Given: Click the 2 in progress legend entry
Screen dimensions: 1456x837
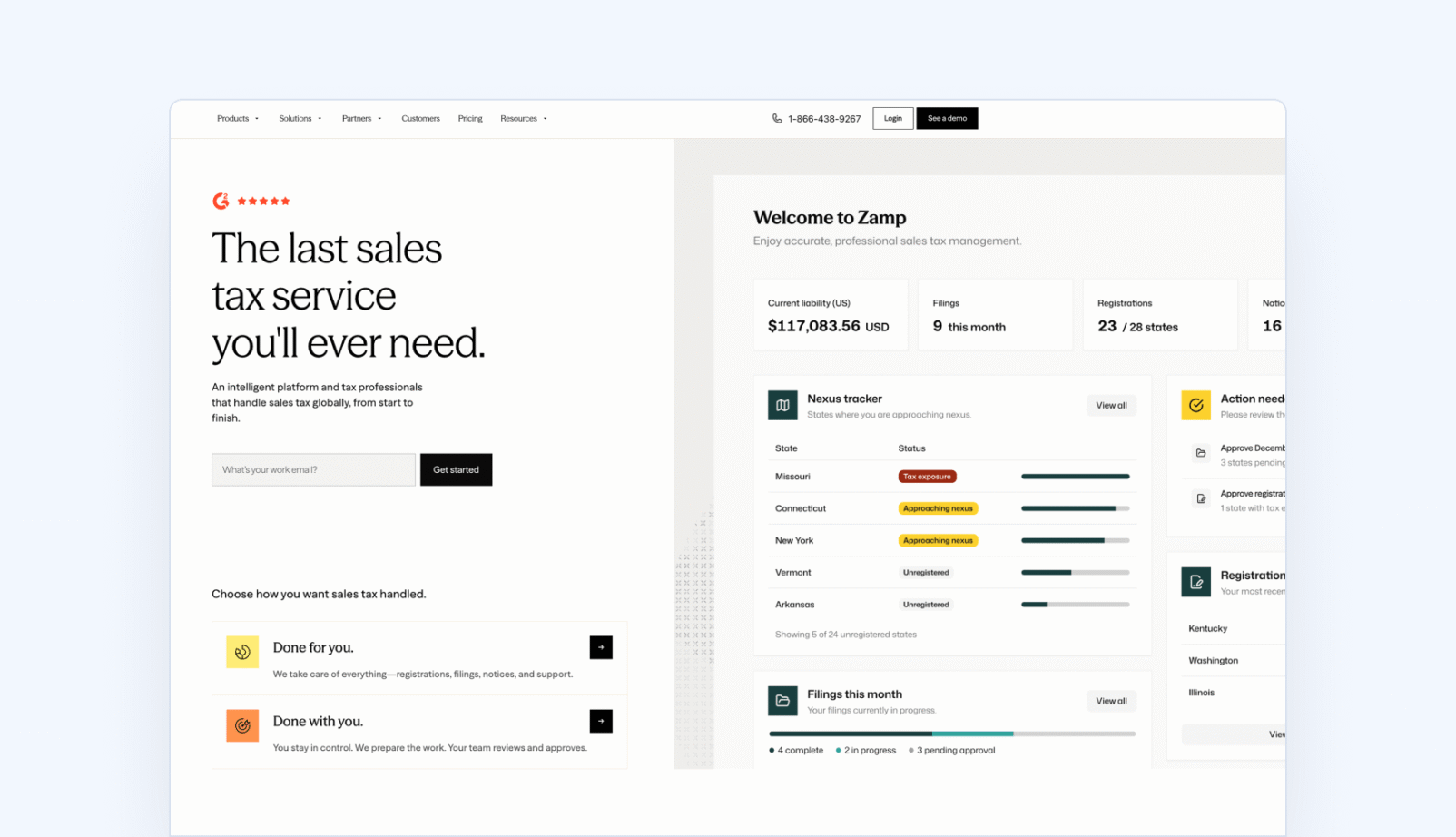Looking at the screenshot, I should 866,750.
